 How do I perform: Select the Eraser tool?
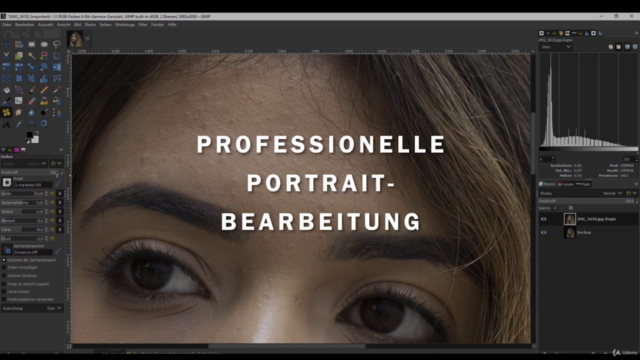(x=31, y=100)
